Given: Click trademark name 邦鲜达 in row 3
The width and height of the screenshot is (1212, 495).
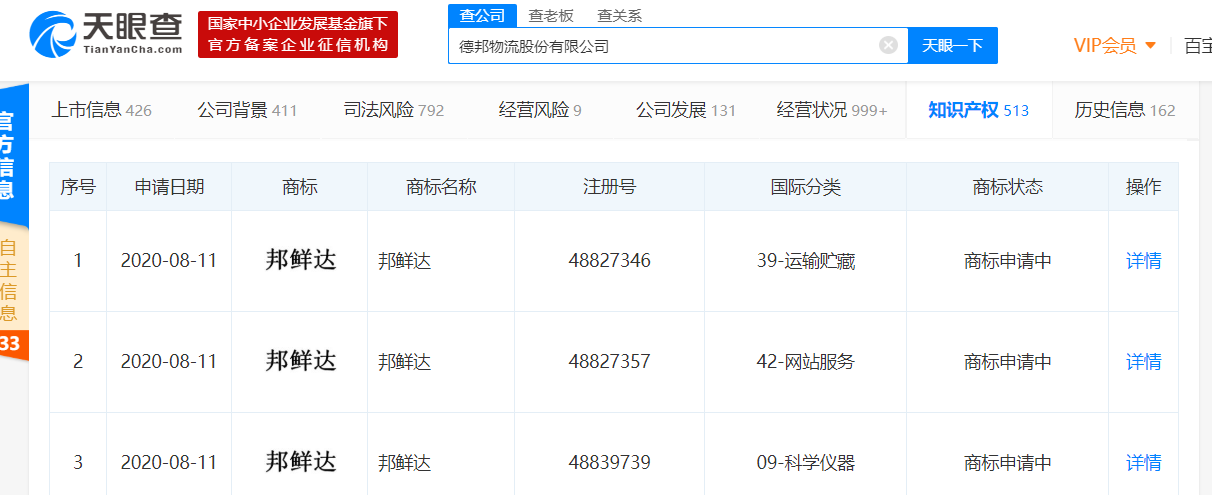Looking at the screenshot, I should (404, 463).
